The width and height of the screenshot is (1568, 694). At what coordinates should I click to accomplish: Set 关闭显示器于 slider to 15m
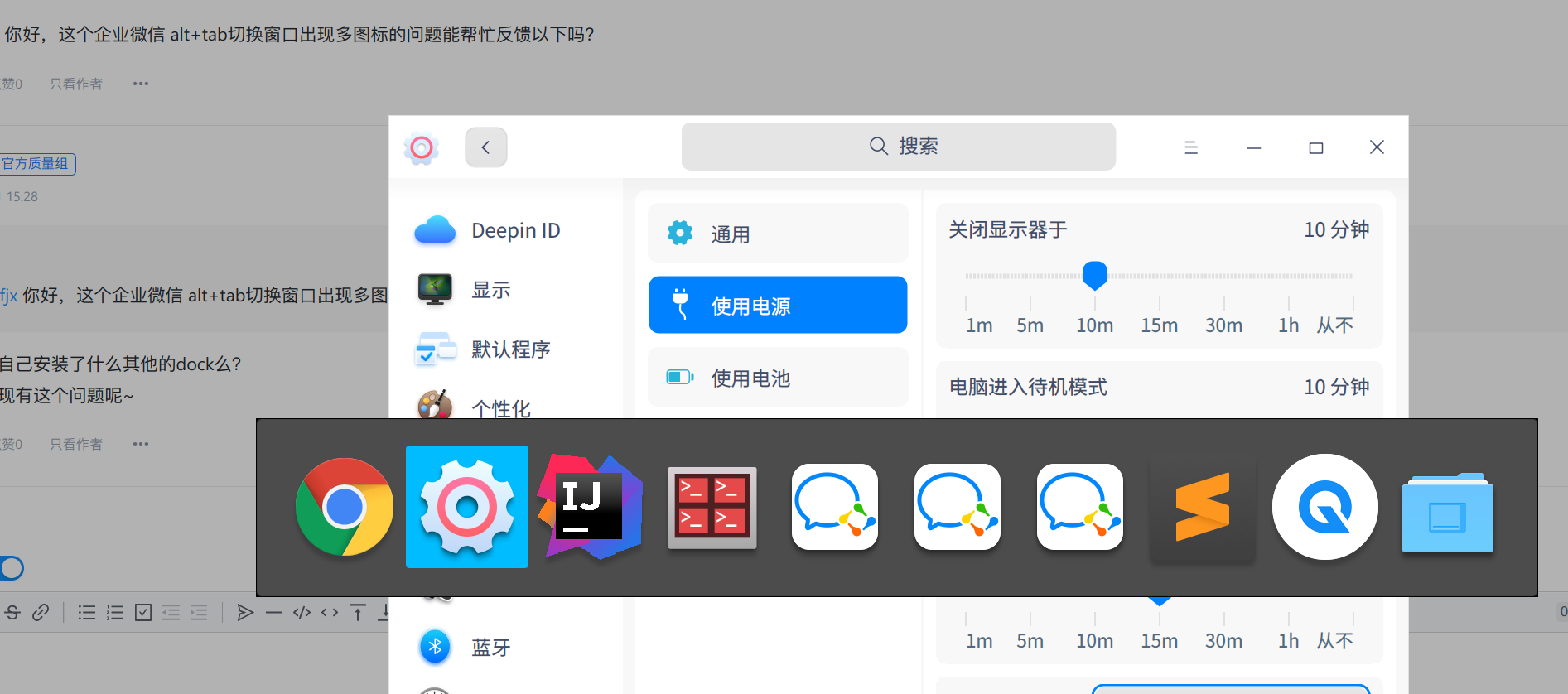[x=1159, y=325]
